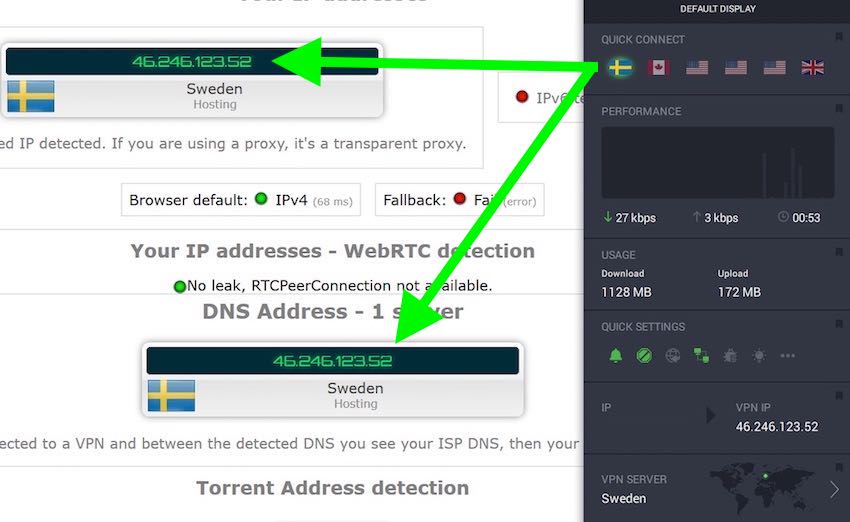Open the debug bug icon in Quick Settings

(730, 356)
